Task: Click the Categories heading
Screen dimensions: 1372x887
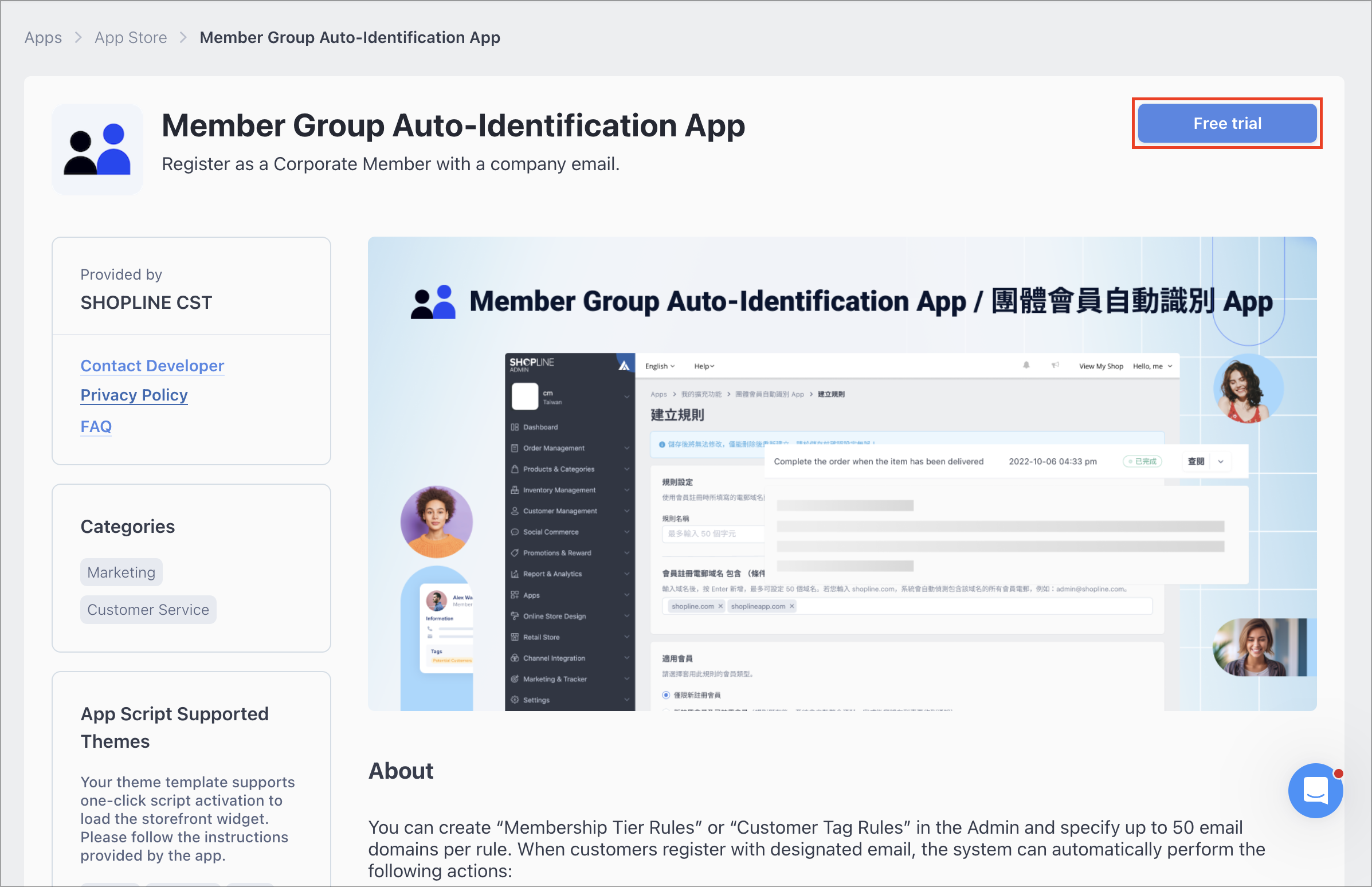Action: [x=128, y=527]
